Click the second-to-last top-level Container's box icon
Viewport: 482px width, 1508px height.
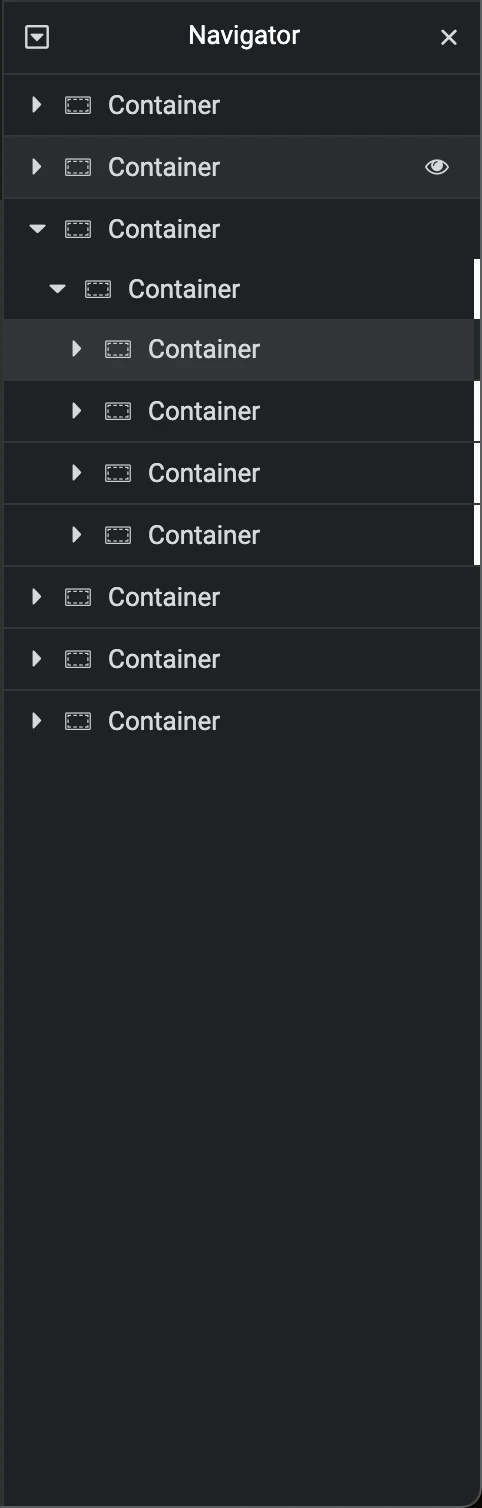click(78, 659)
